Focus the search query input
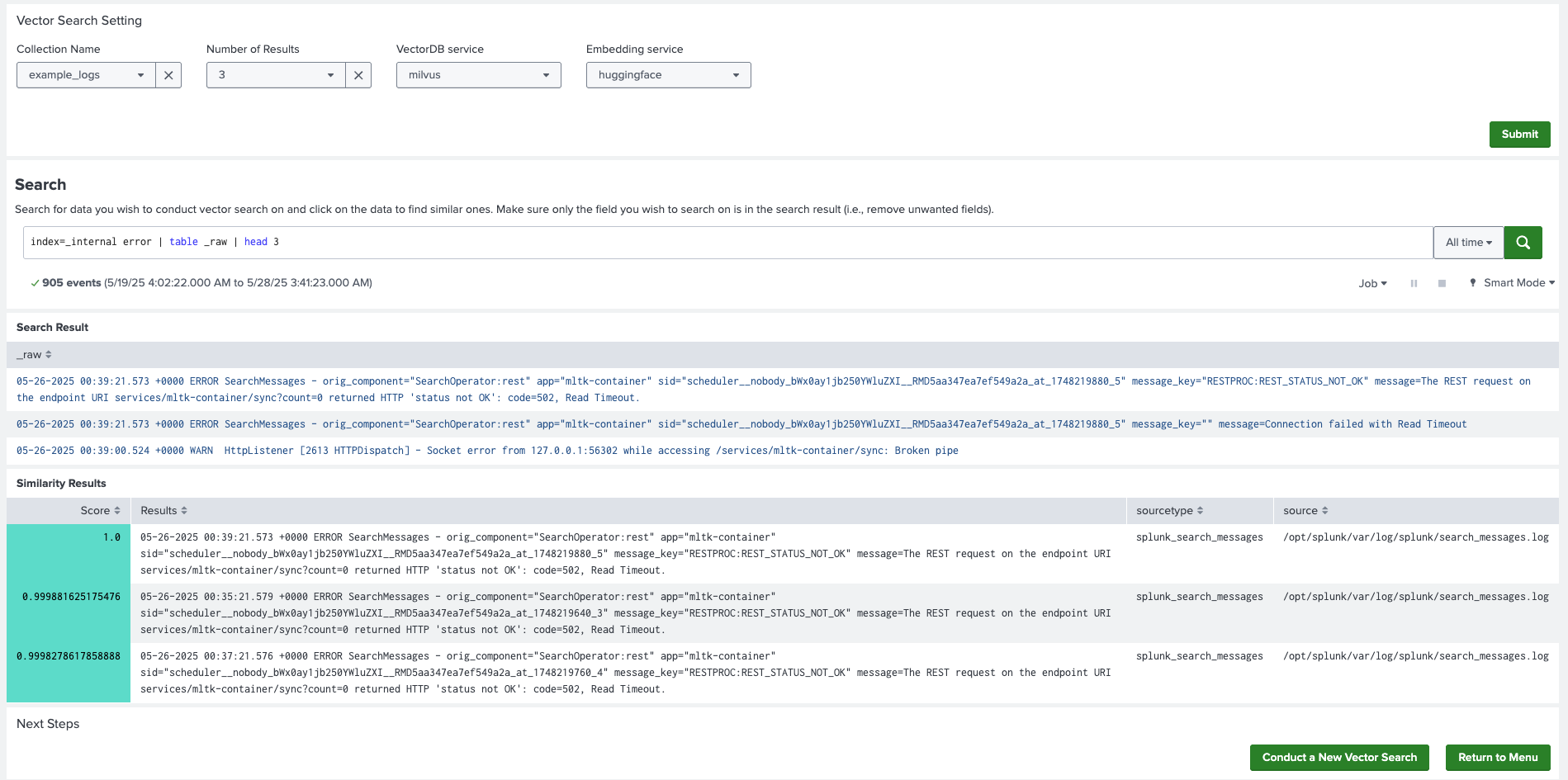The width and height of the screenshot is (1568, 780). (x=727, y=243)
